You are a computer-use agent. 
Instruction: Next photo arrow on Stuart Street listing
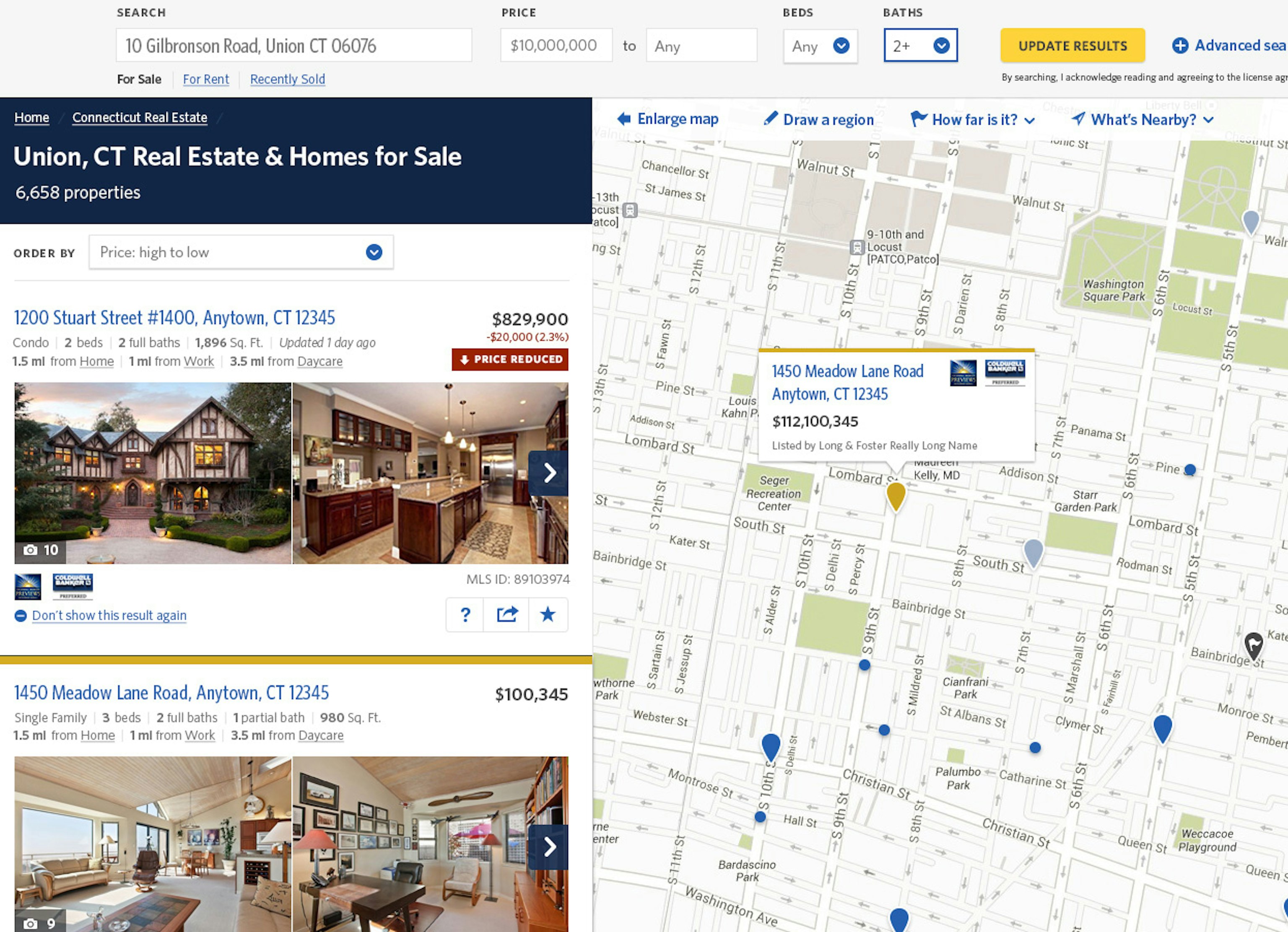click(548, 472)
